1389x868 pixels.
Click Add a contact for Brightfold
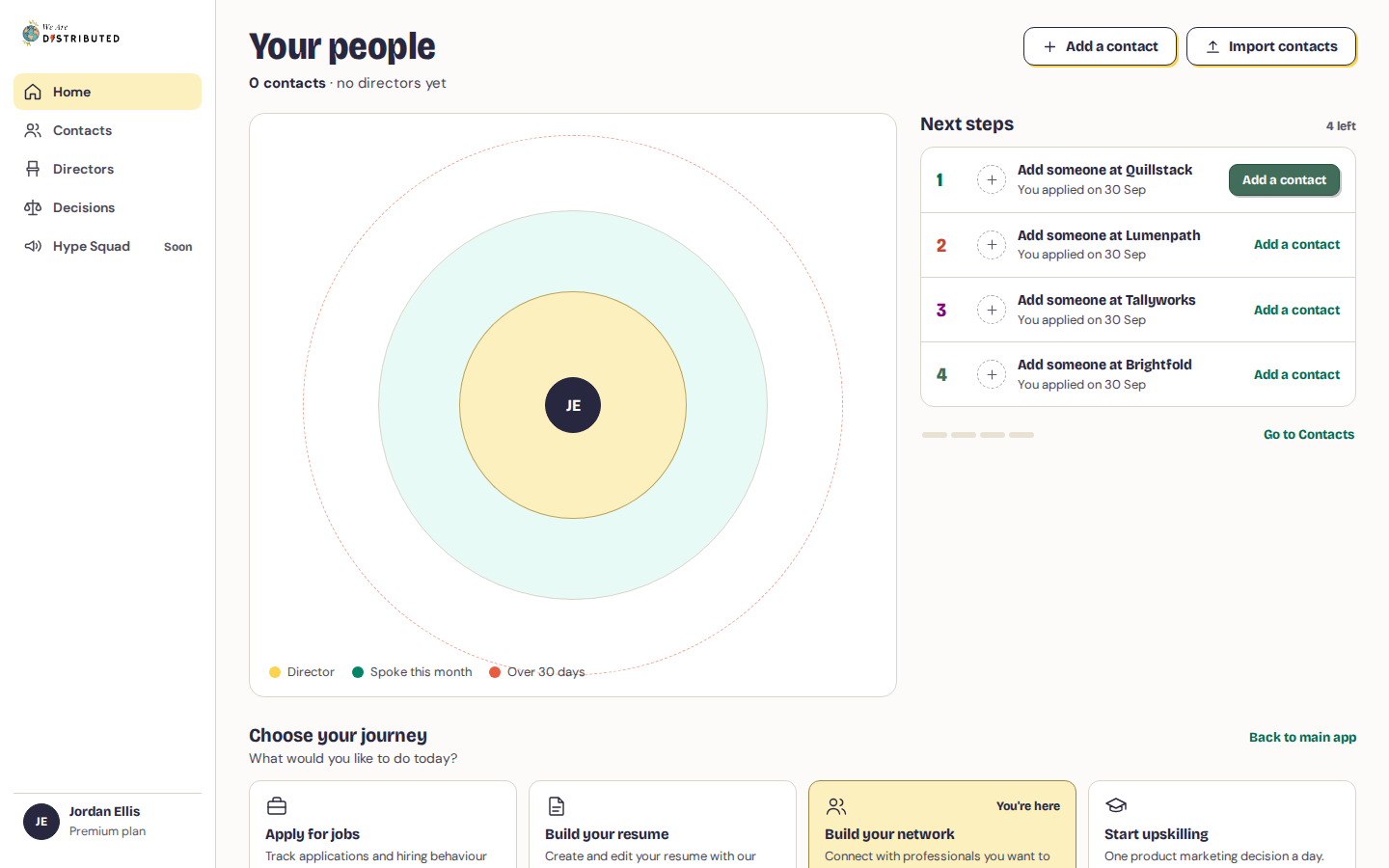(1296, 374)
